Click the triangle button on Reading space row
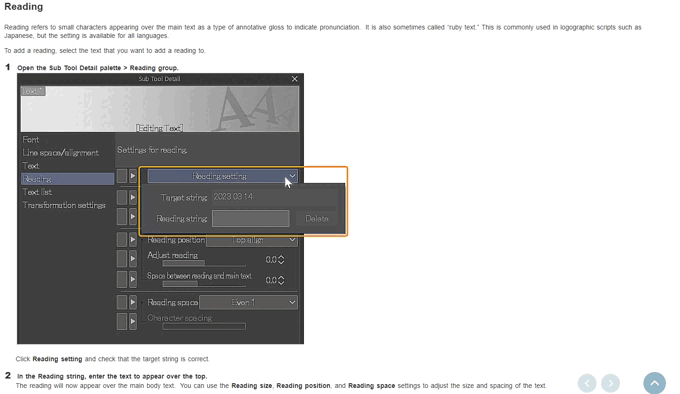The width and height of the screenshot is (680, 394). point(133,302)
